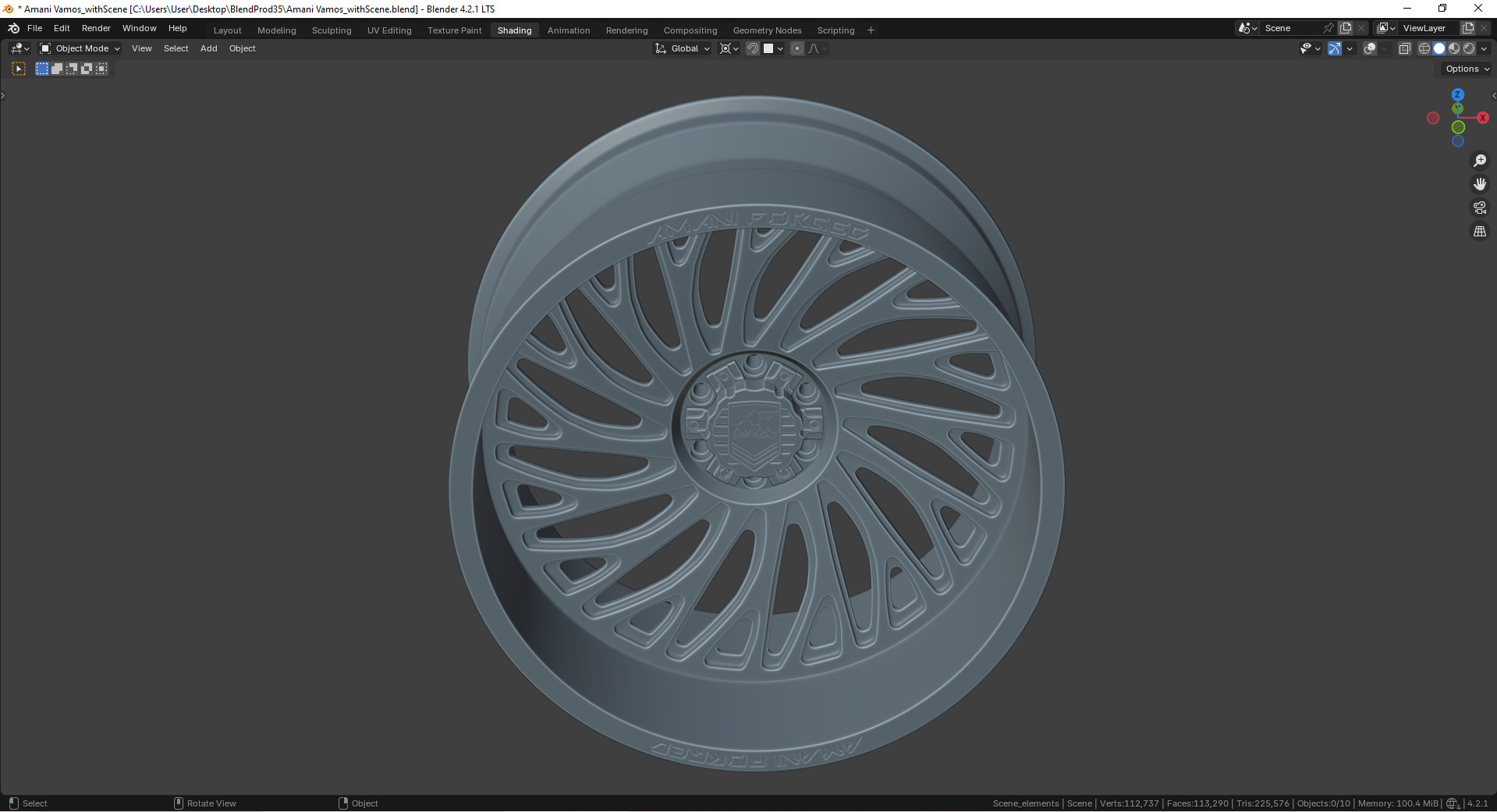Image resolution: width=1497 pixels, height=812 pixels.
Task: Switch to rendered viewport shading
Action: (x=1469, y=48)
